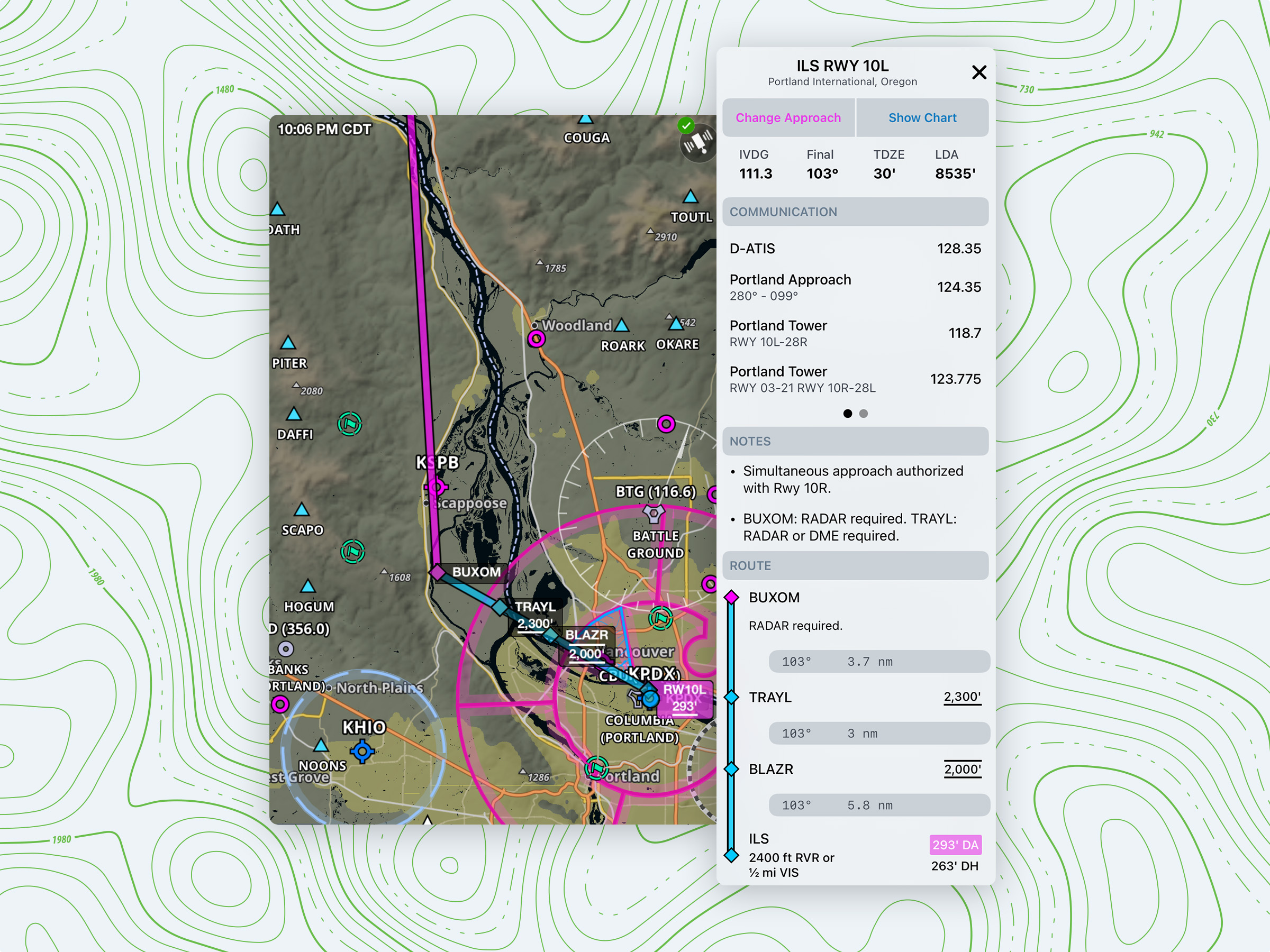Tap the green flag marker near SCAPO
The width and height of the screenshot is (1270, 952).
[352, 552]
